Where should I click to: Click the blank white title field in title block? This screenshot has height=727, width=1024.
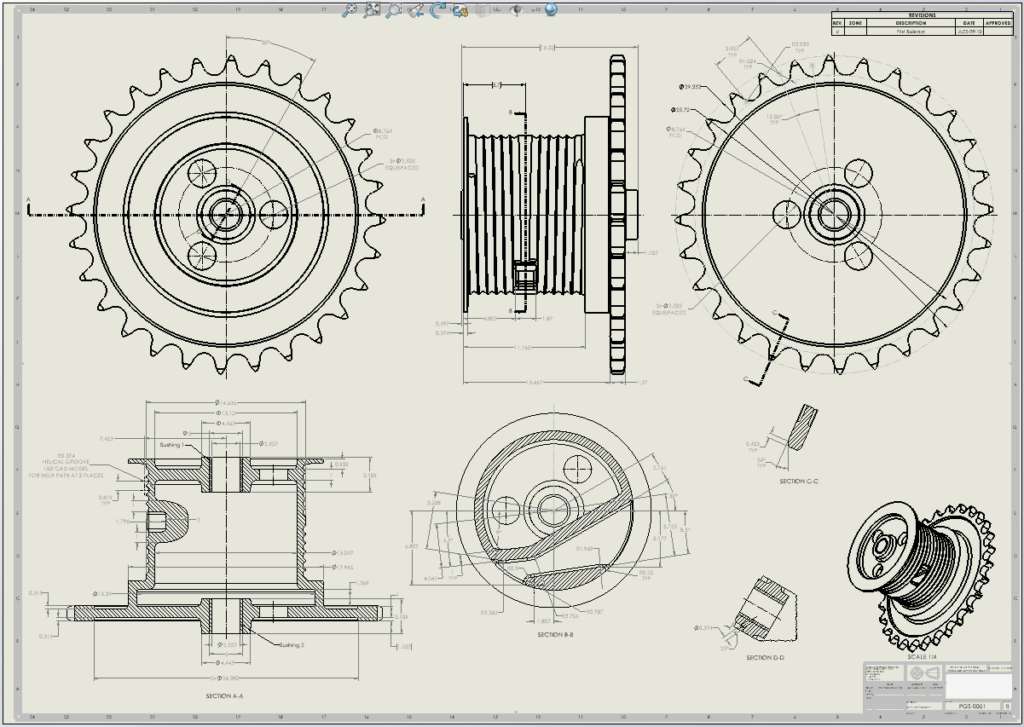[x=978, y=687]
